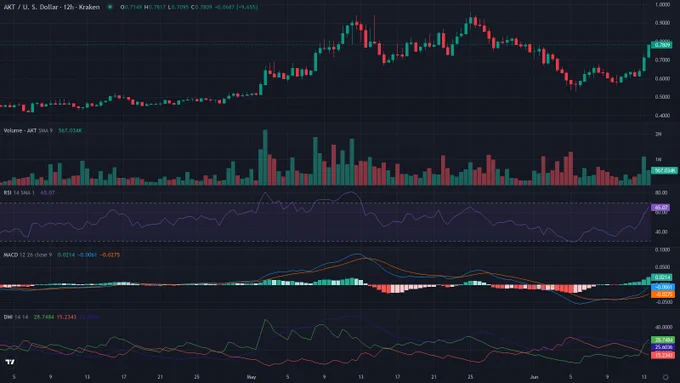Click the 0.0214 value in the MACD legend
Image resolution: width=680 pixels, height=383 pixels.
[66, 255]
